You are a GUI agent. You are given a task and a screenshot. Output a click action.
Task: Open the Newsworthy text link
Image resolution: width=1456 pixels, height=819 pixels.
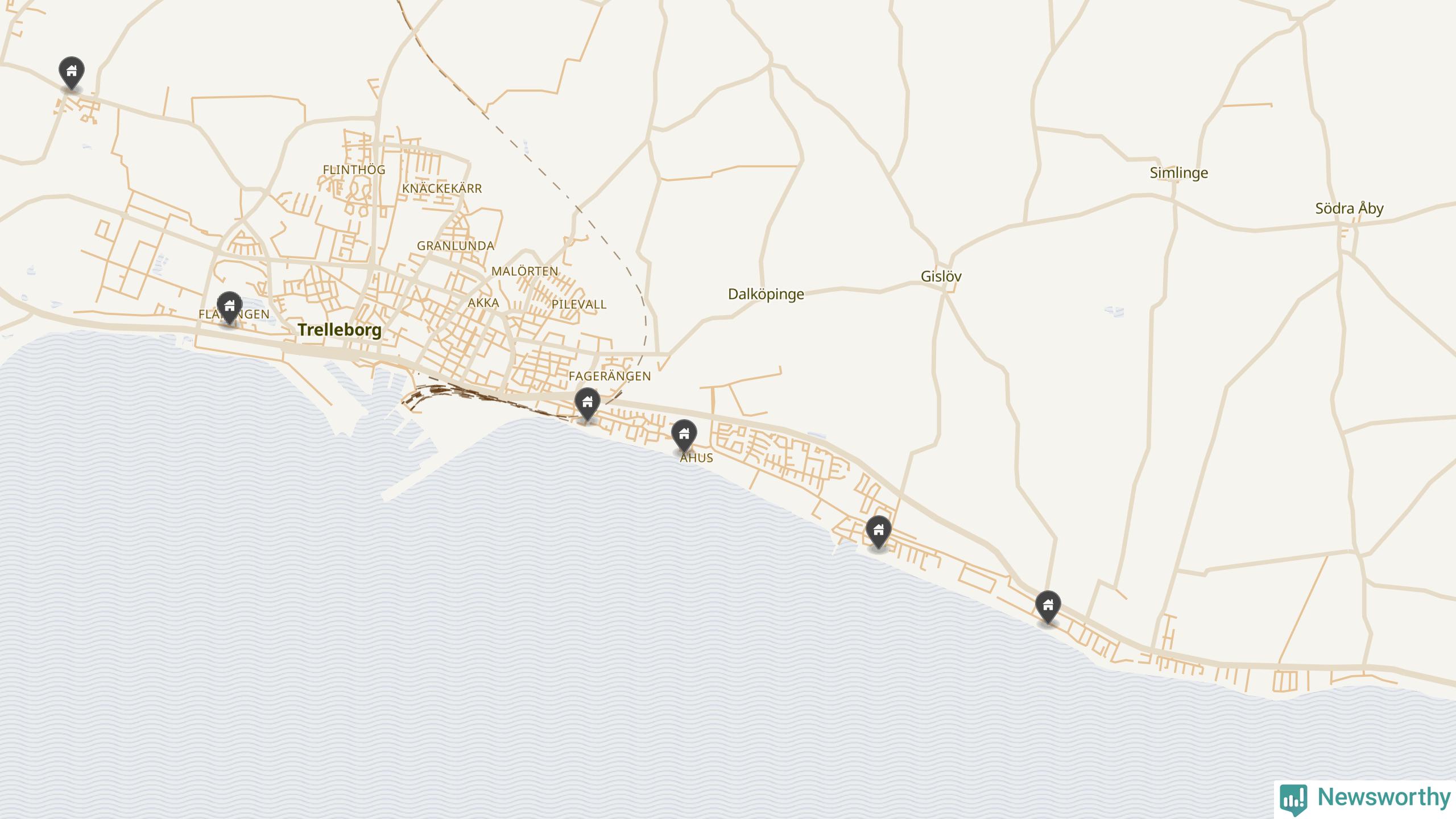1384,797
